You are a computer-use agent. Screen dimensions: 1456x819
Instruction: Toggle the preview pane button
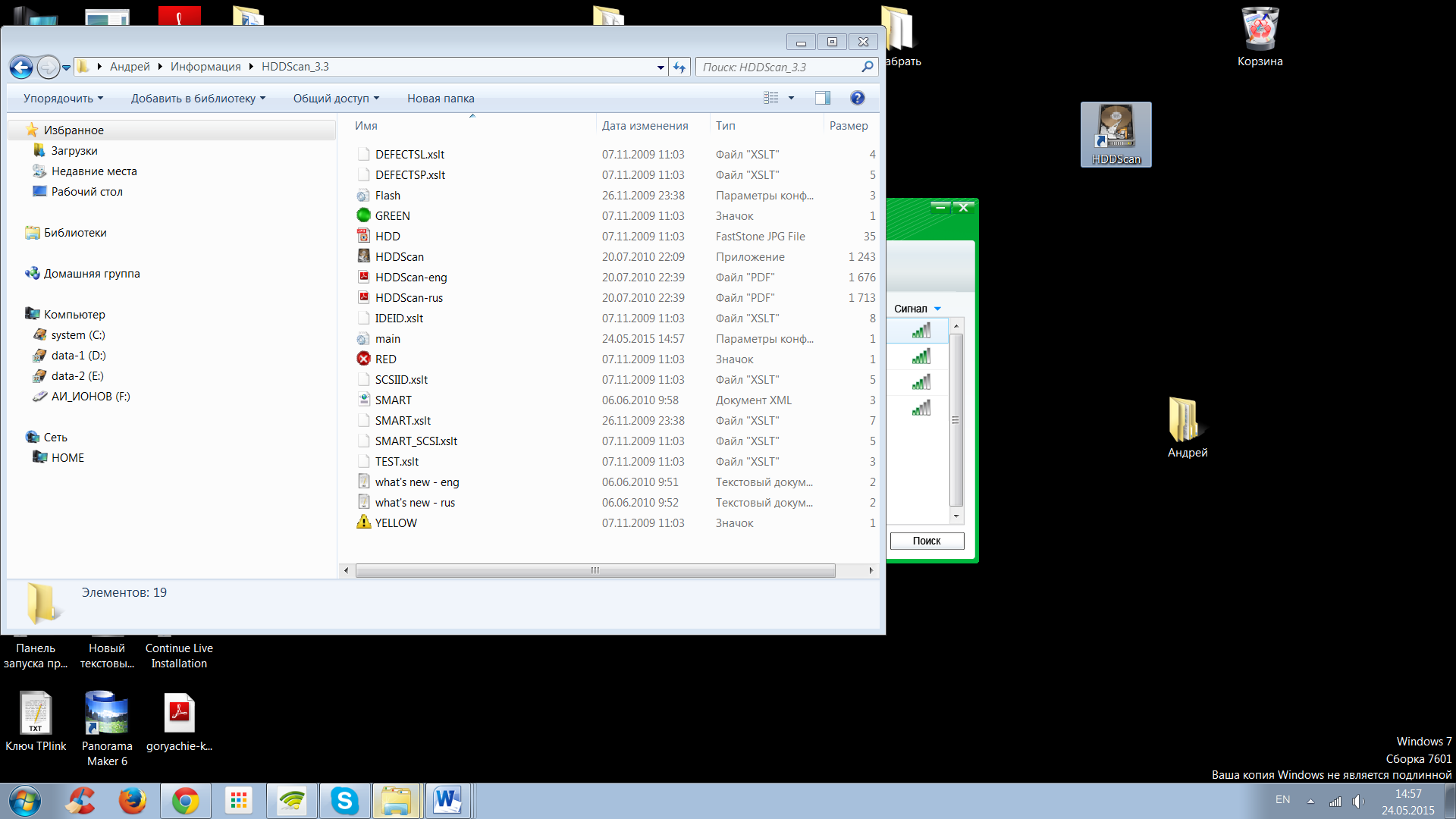coord(823,98)
